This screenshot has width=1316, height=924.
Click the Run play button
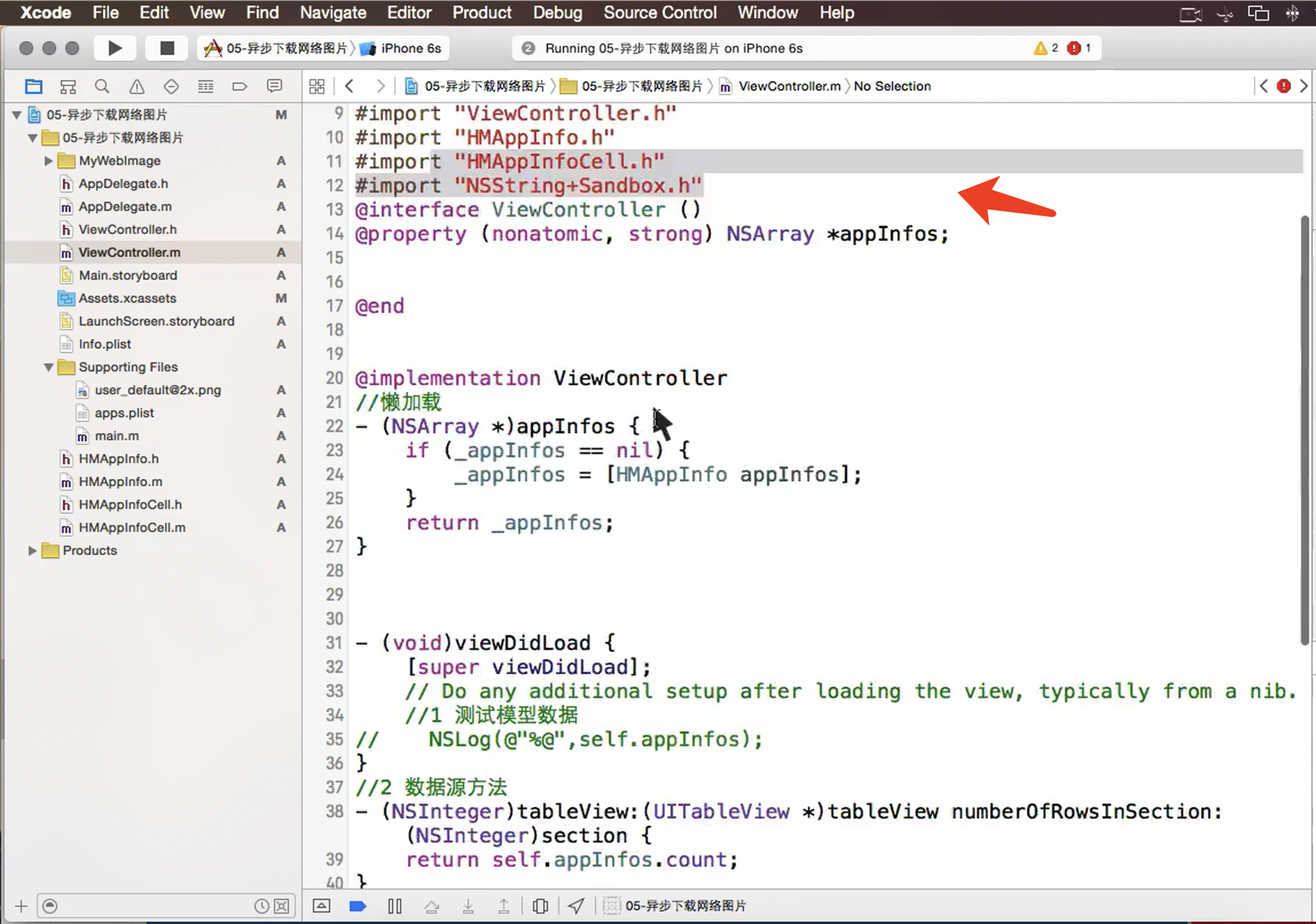pyautogui.click(x=115, y=48)
